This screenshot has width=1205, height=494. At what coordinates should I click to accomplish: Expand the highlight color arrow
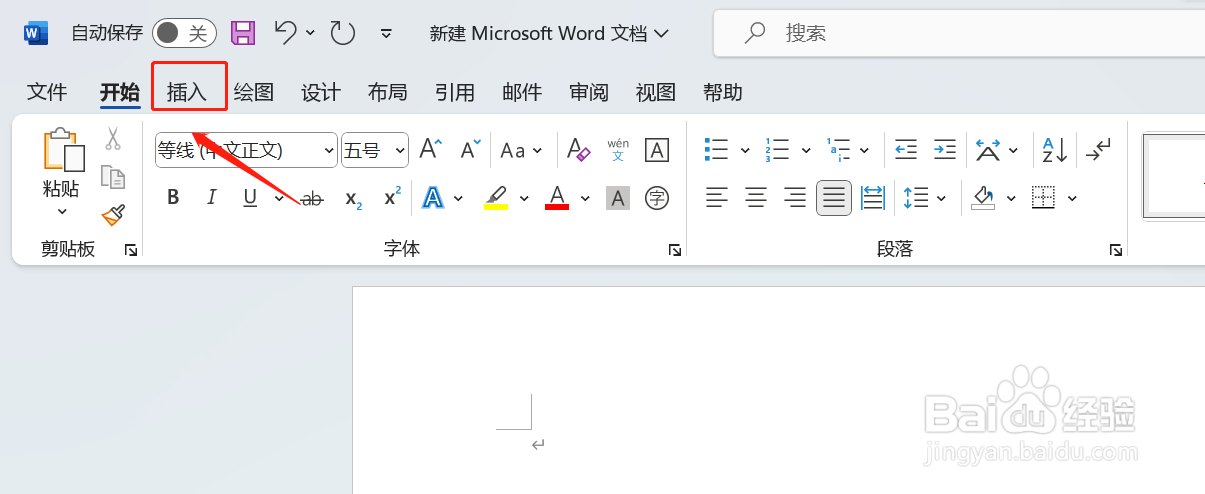[524, 198]
